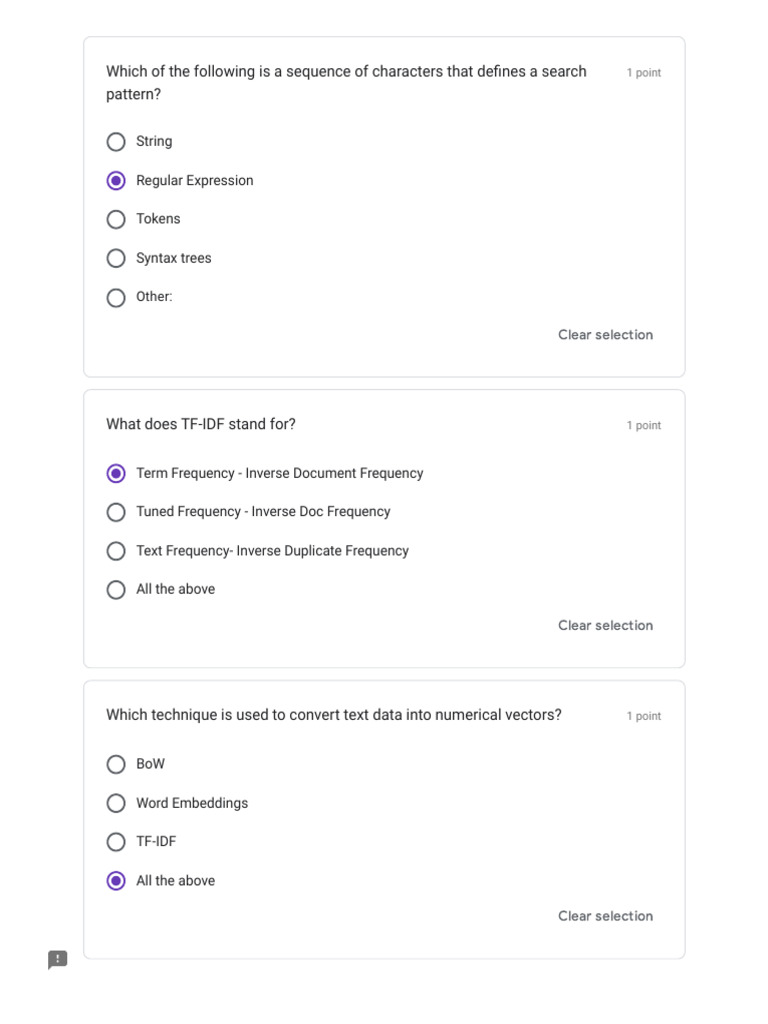Pick Tuned Frequency - Inverse Doc Frequency
Viewport: 768px width, 1024px height.
[x=116, y=512]
